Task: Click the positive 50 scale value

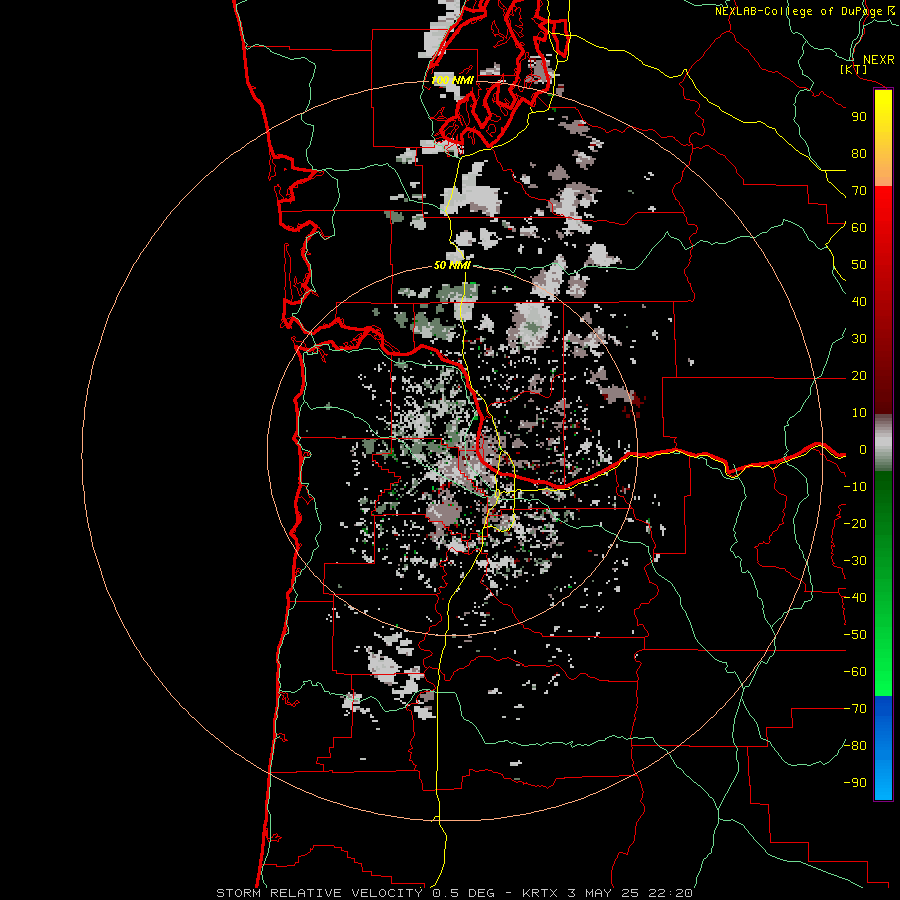Action: tap(859, 265)
